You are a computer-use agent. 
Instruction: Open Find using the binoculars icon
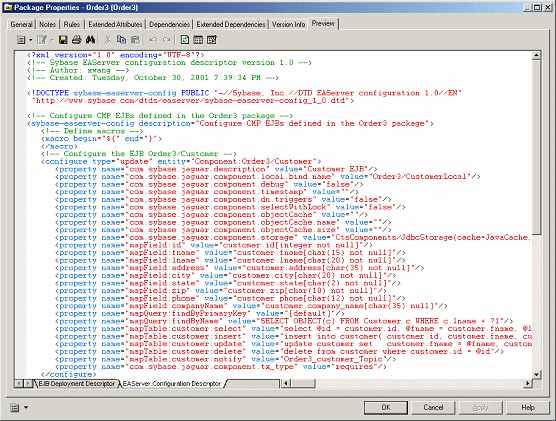[90, 40]
